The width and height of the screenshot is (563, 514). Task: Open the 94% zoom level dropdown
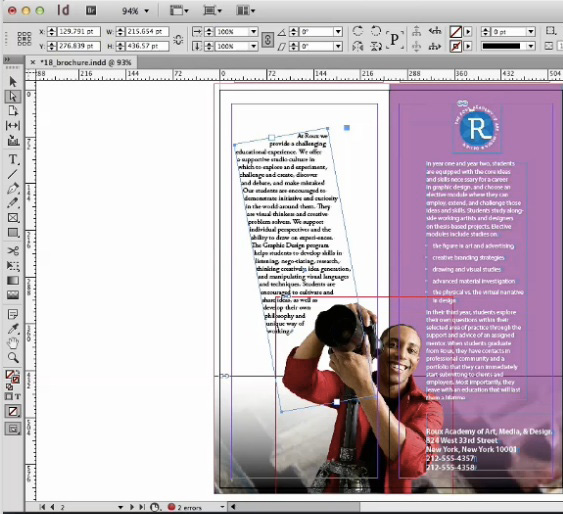click(x=146, y=11)
